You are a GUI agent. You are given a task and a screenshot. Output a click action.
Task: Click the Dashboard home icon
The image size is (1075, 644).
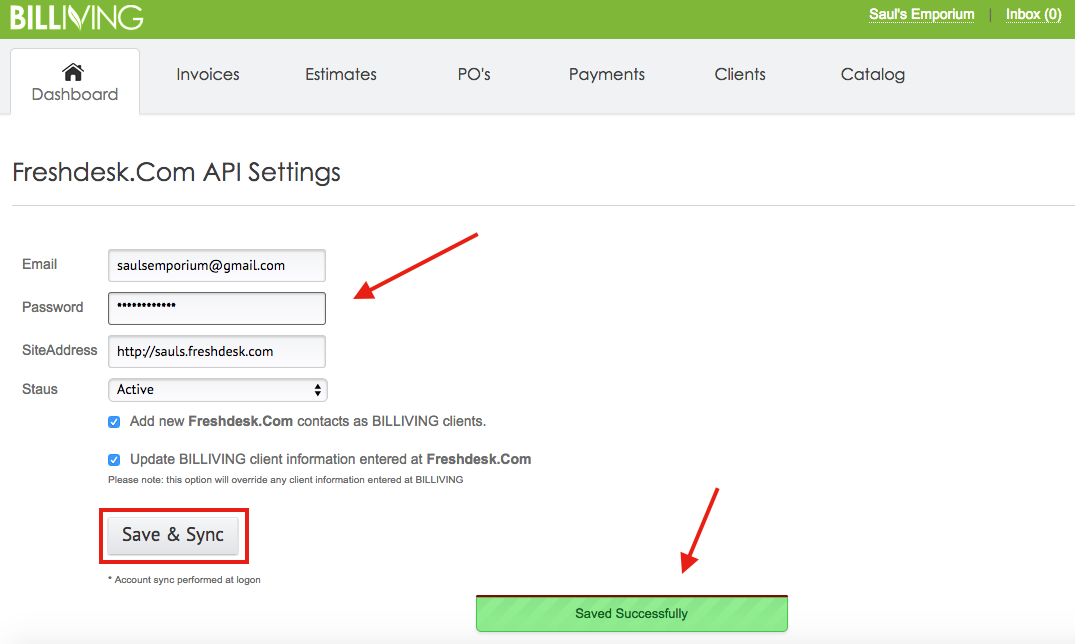(x=73, y=72)
